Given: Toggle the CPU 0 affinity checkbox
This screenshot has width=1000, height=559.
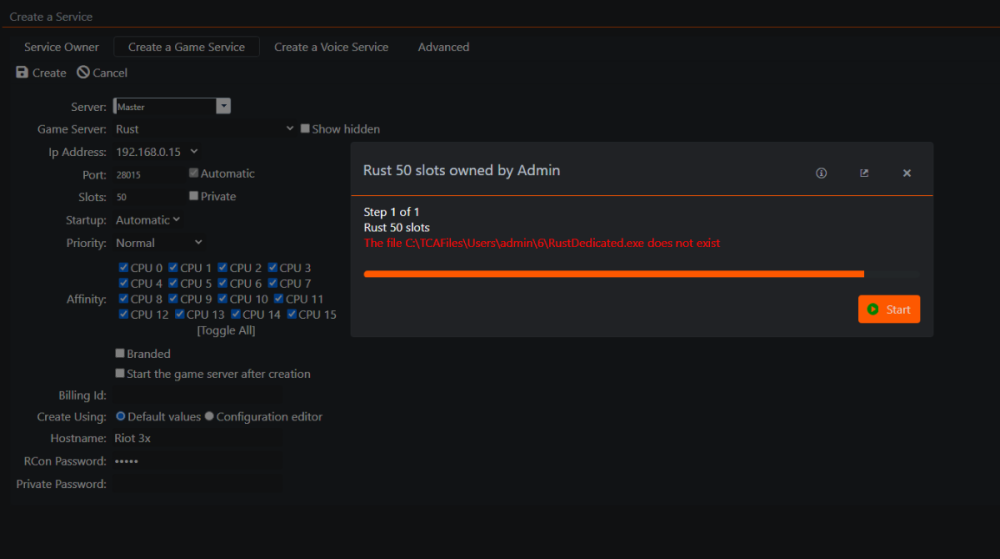Looking at the screenshot, I should pyautogui.click(x=123, y=268).
